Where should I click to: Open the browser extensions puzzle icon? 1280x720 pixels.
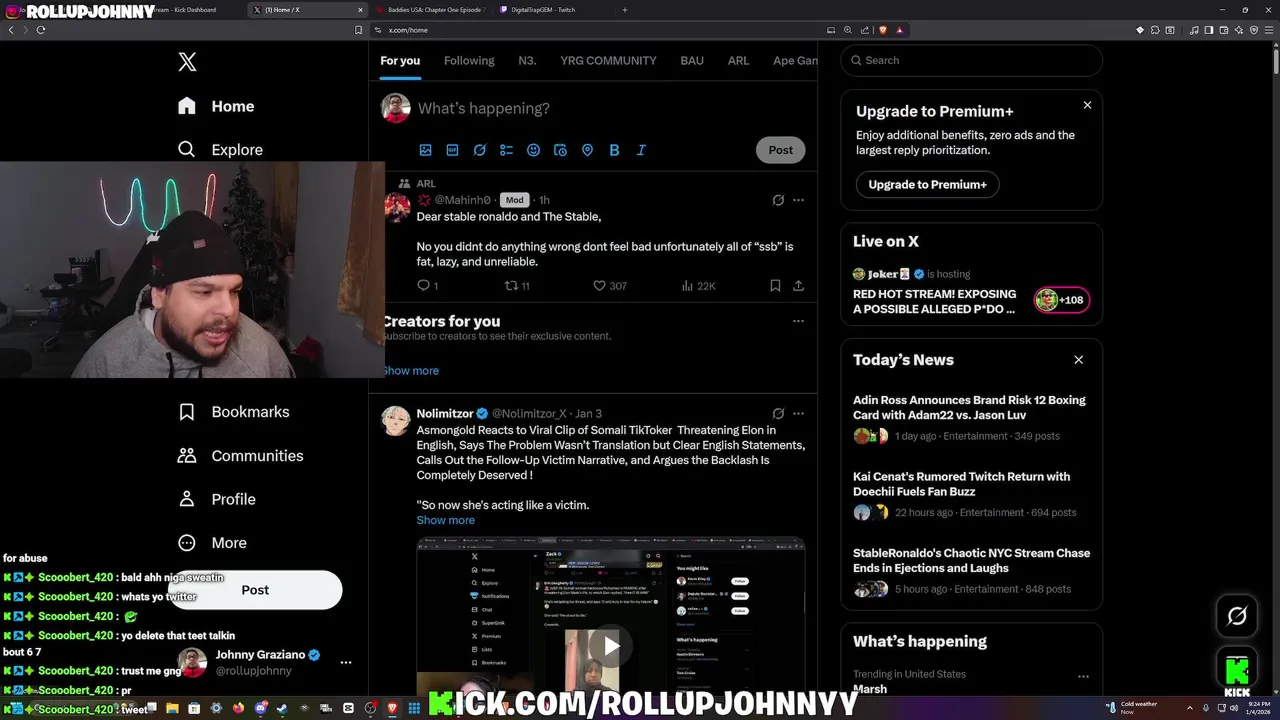click(x=1154, y=30)
